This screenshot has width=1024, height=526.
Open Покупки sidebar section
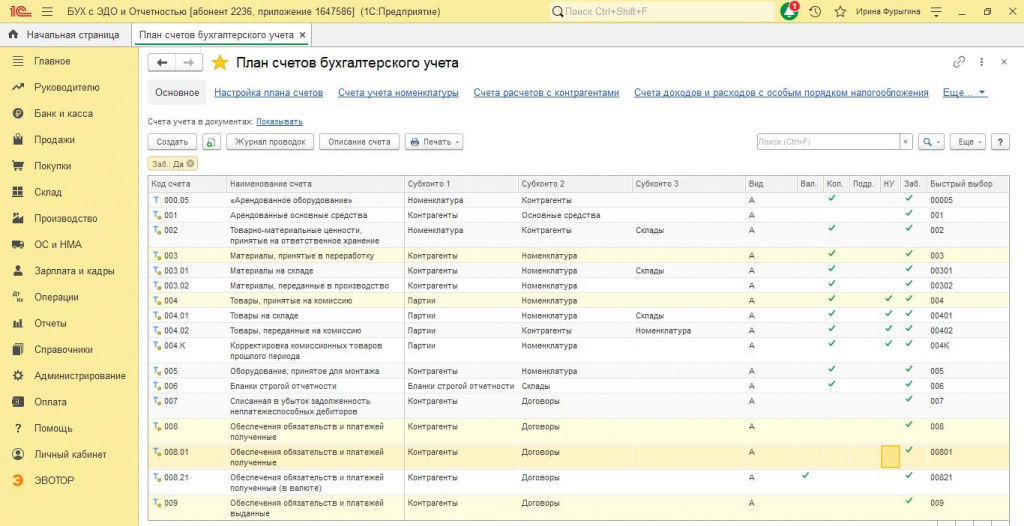click(x=52, y=166)
